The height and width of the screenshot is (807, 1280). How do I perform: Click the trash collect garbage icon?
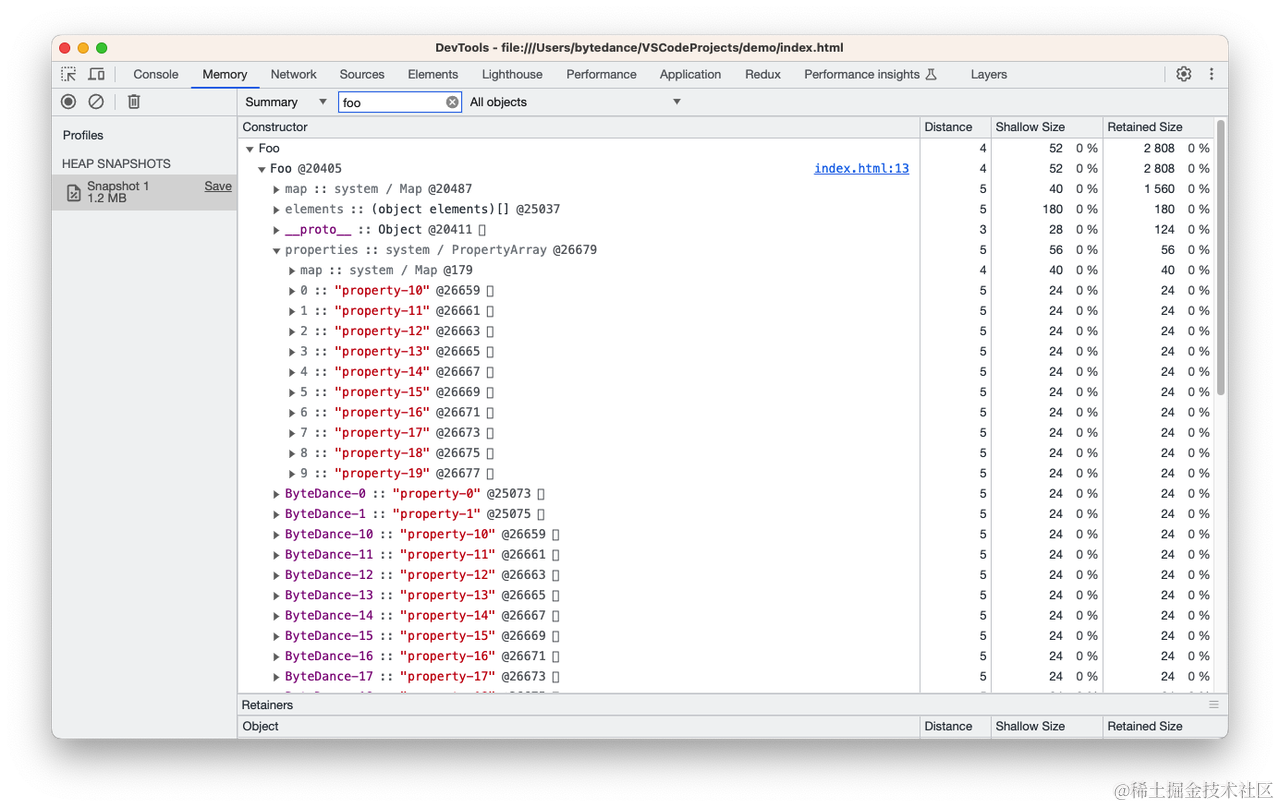[x=134, y=102]
